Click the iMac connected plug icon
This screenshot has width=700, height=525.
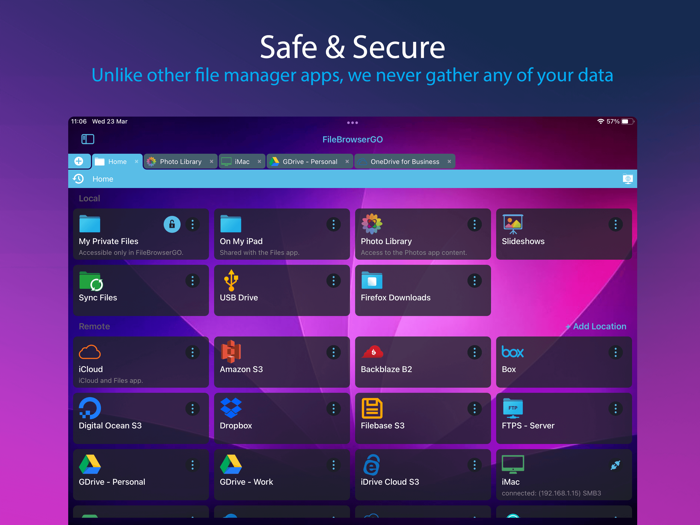(615, 465)
